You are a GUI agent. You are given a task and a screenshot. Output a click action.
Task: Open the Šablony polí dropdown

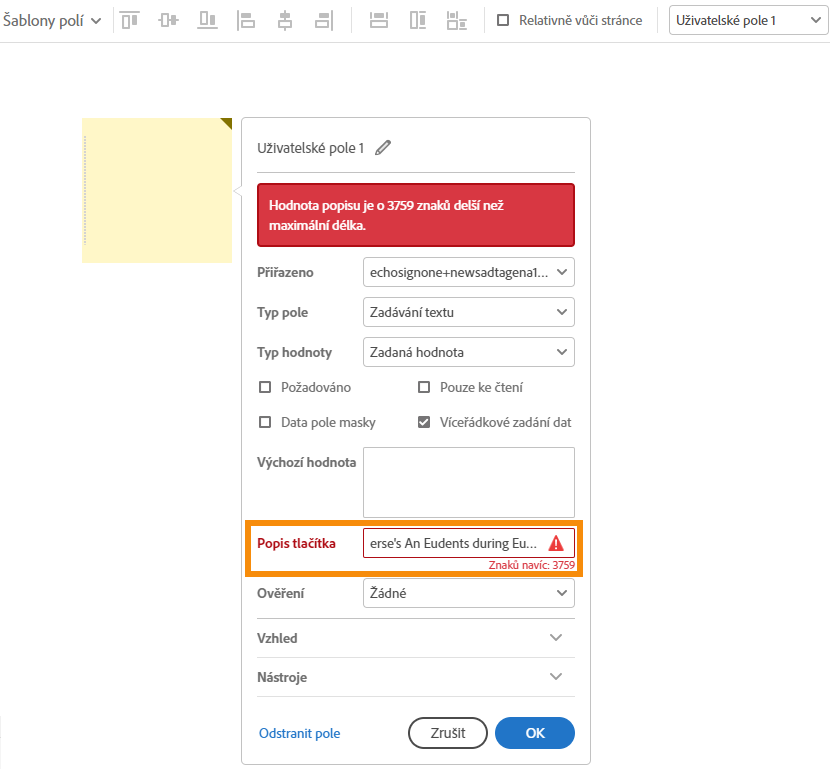point(51,21)
